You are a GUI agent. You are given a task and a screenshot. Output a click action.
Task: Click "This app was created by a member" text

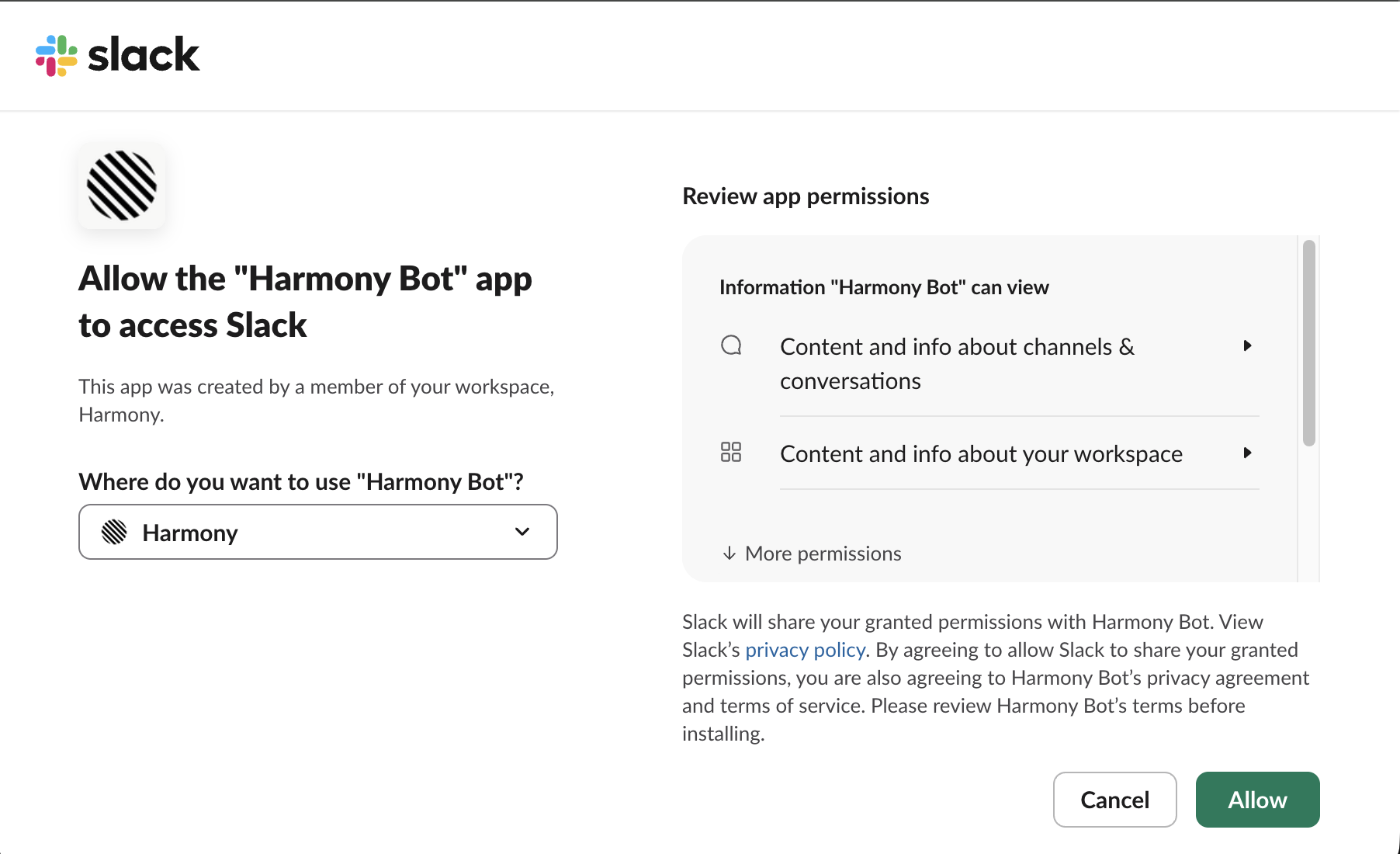[317, 401]
